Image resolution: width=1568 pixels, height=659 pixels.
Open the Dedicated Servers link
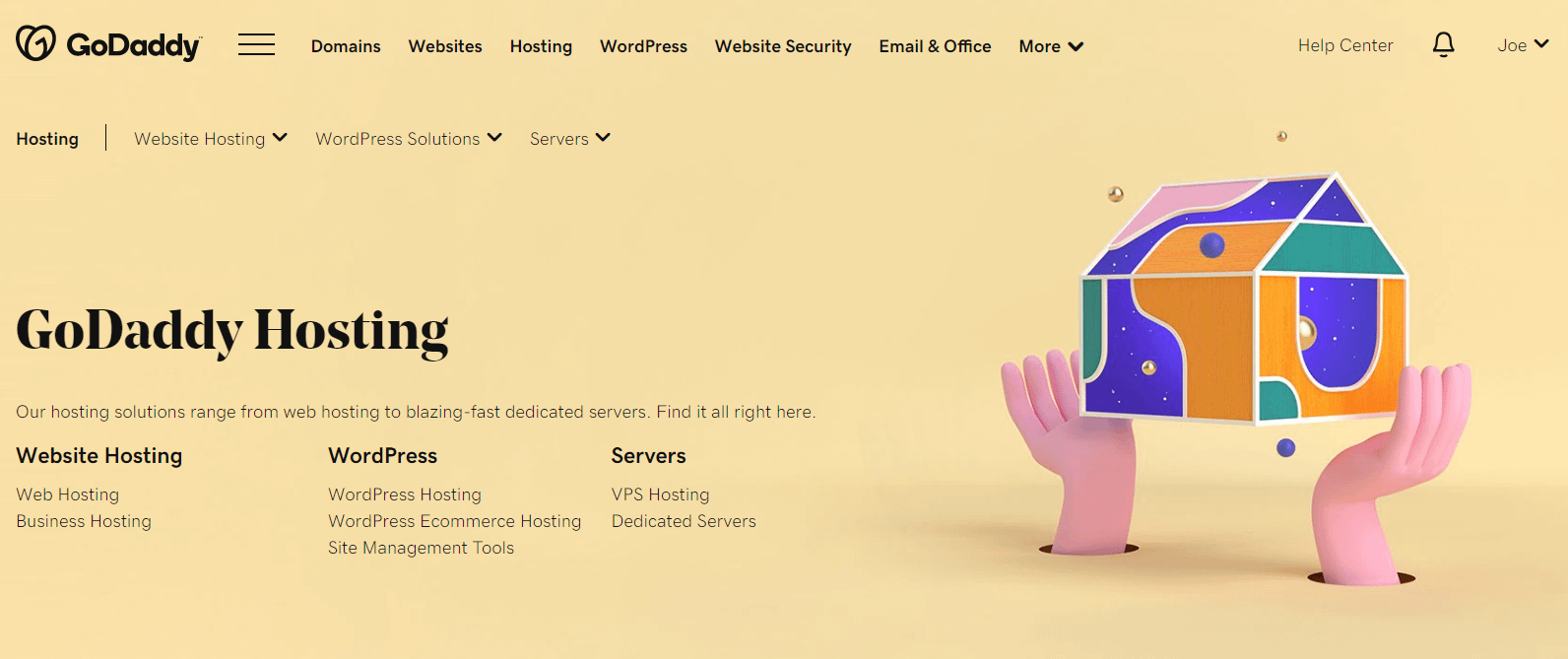tap(684, 521)
